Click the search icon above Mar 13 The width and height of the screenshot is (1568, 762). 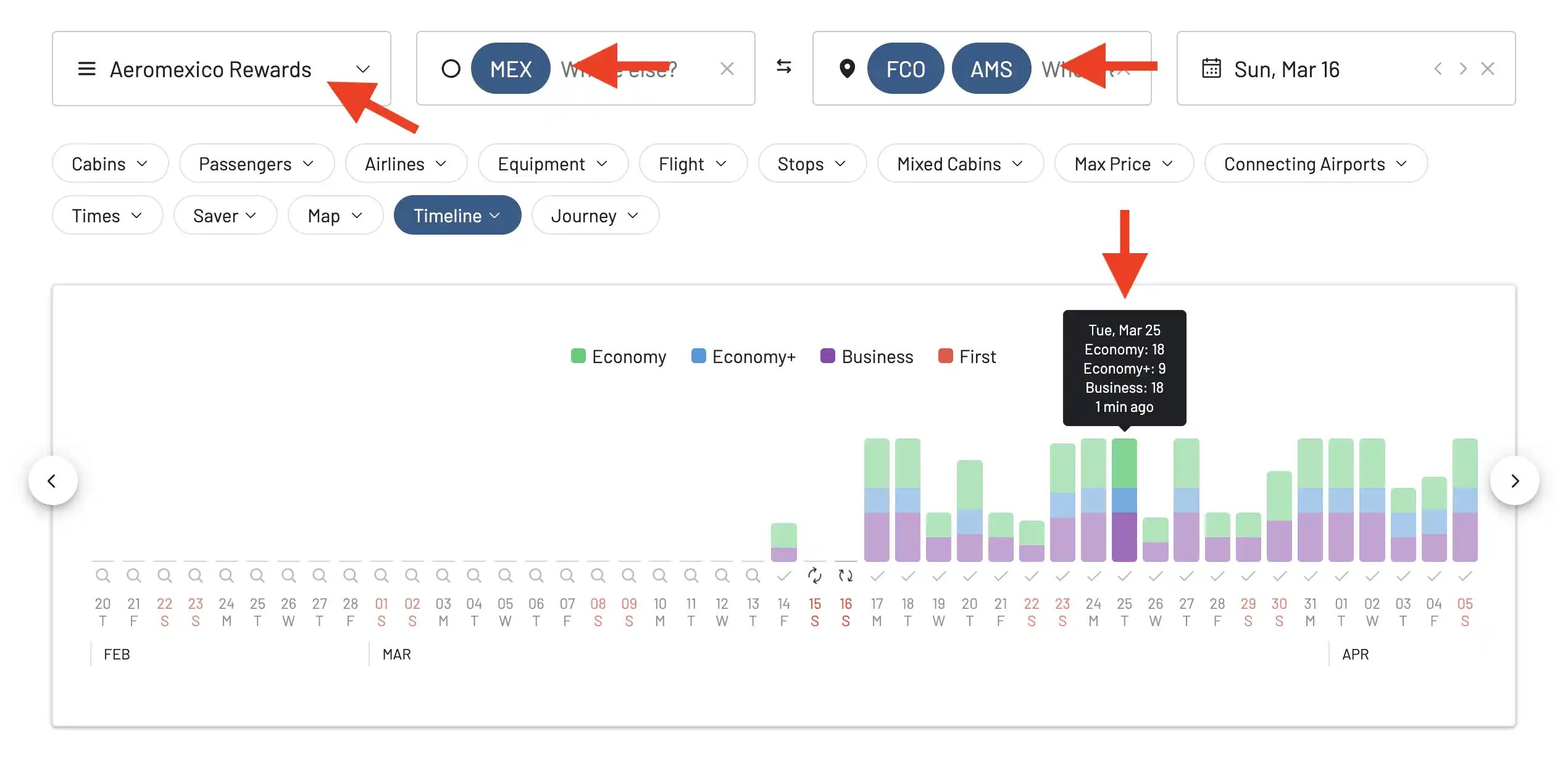tap(753, 576)
